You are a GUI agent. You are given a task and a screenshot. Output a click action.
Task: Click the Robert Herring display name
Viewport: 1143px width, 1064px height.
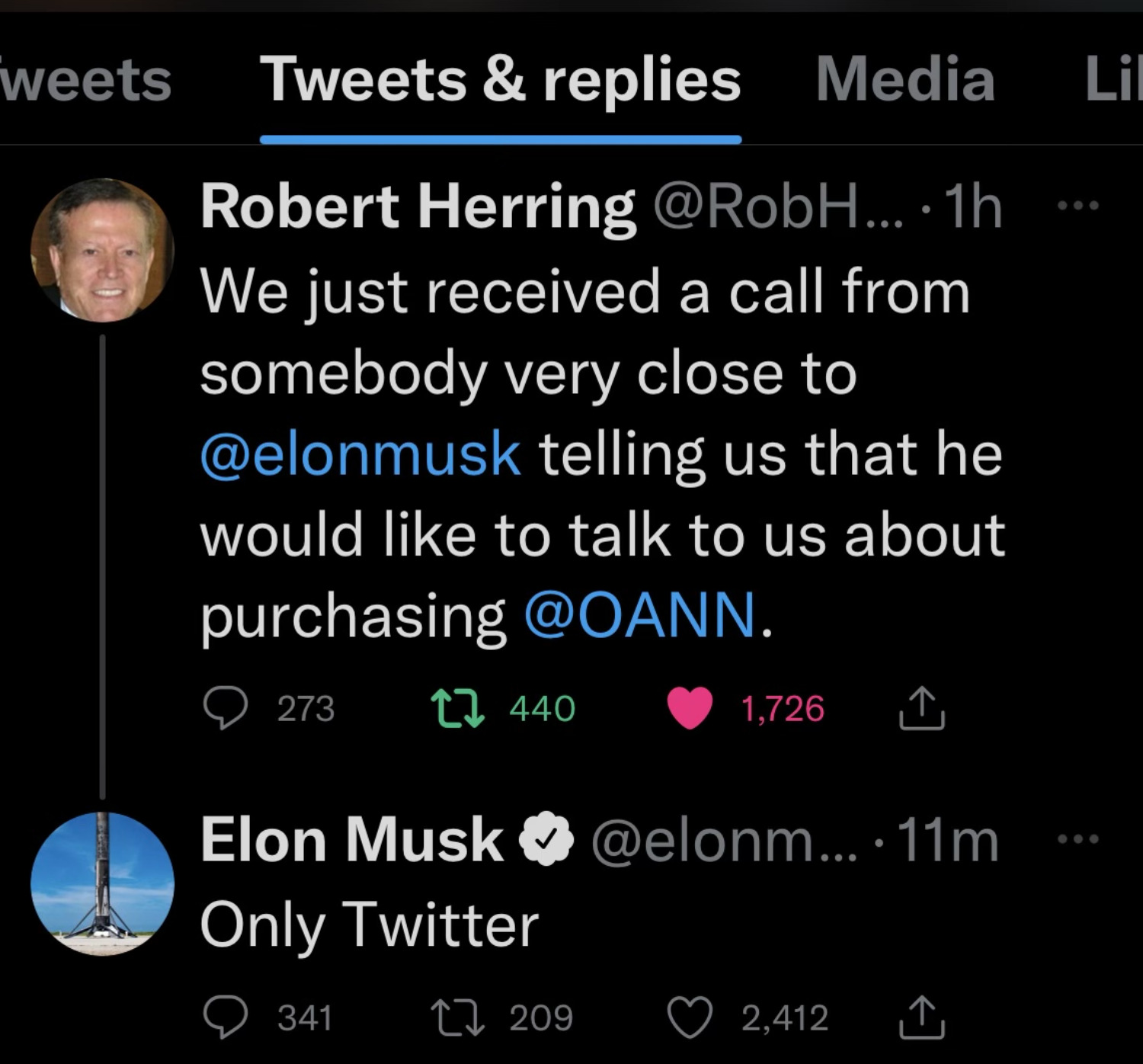pos(418,207)
